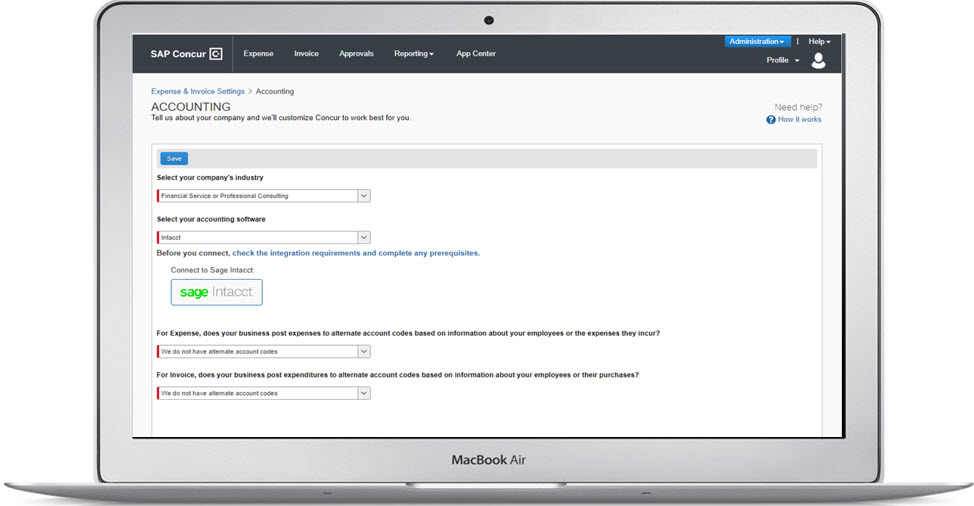Go to the Approvals section
The width and height of the screenshot is (974, 506).
click(x=356, y=54)
